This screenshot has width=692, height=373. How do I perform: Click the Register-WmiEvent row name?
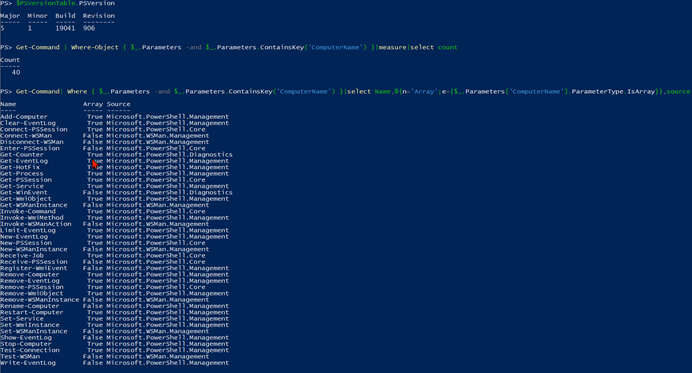point(34,268)
